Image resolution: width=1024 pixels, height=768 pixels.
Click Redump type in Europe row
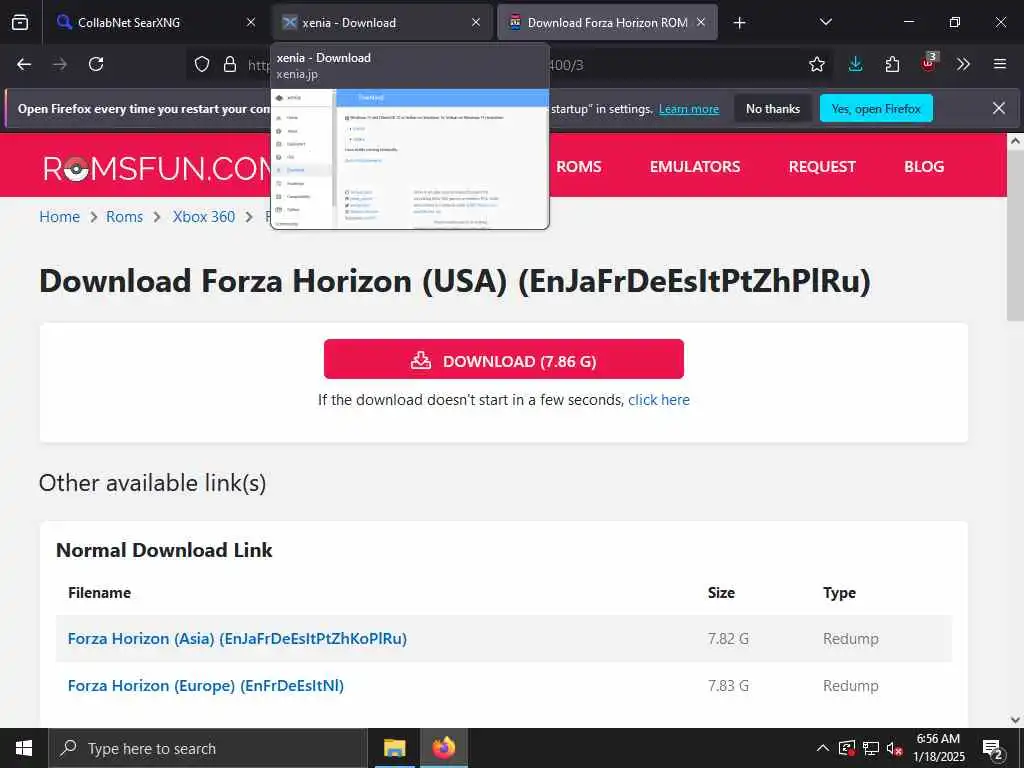[850, 685]
